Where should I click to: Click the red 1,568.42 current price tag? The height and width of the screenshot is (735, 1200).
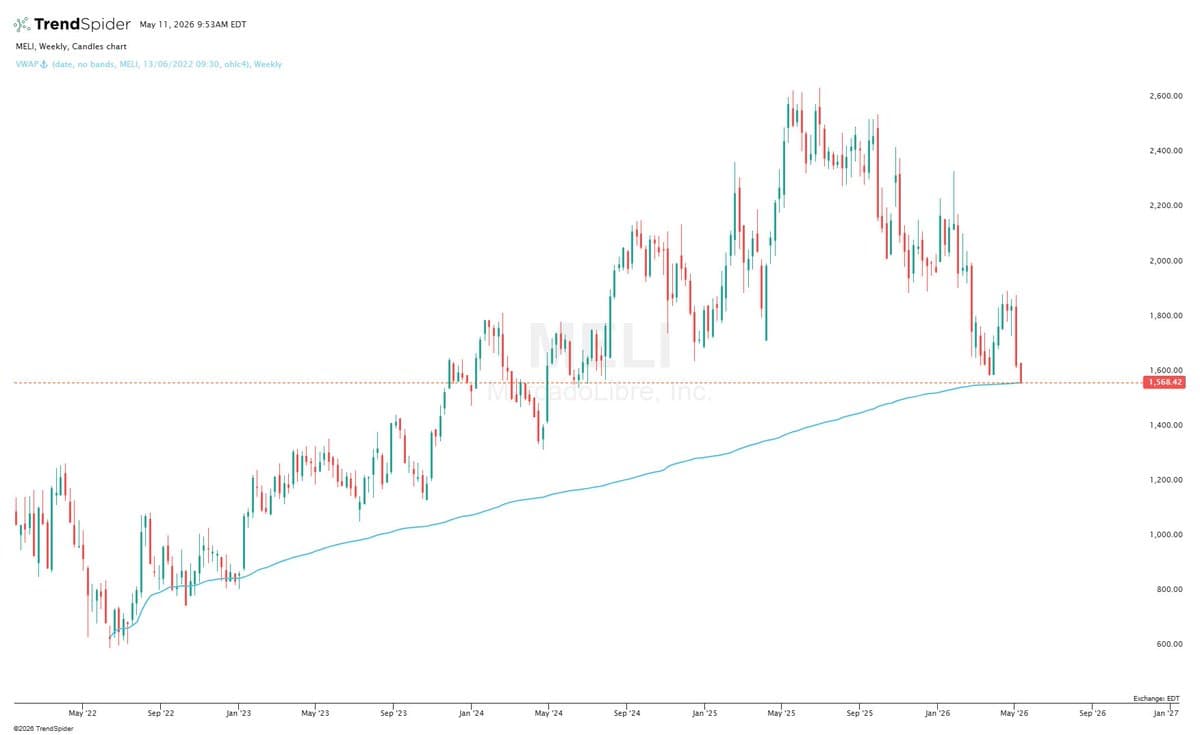(x=1163, y=382)
